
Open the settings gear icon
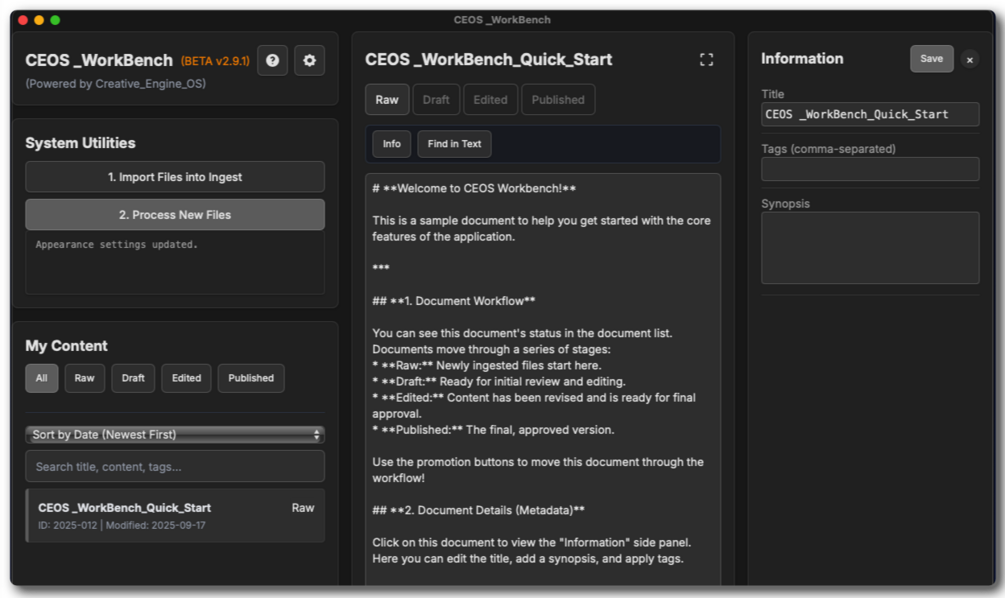(x=309, y=60)
